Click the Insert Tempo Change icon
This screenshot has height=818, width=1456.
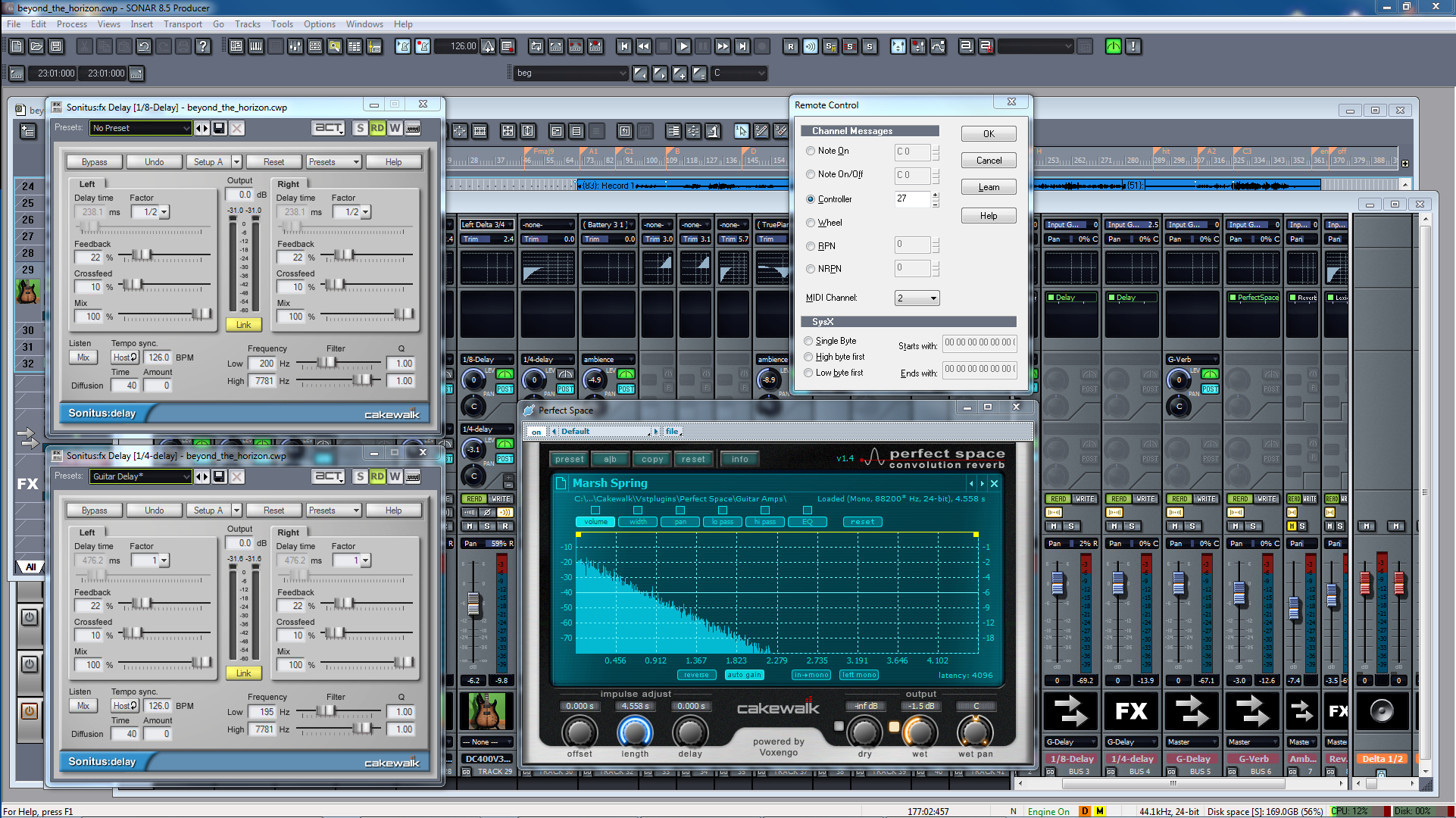point(489,46)
